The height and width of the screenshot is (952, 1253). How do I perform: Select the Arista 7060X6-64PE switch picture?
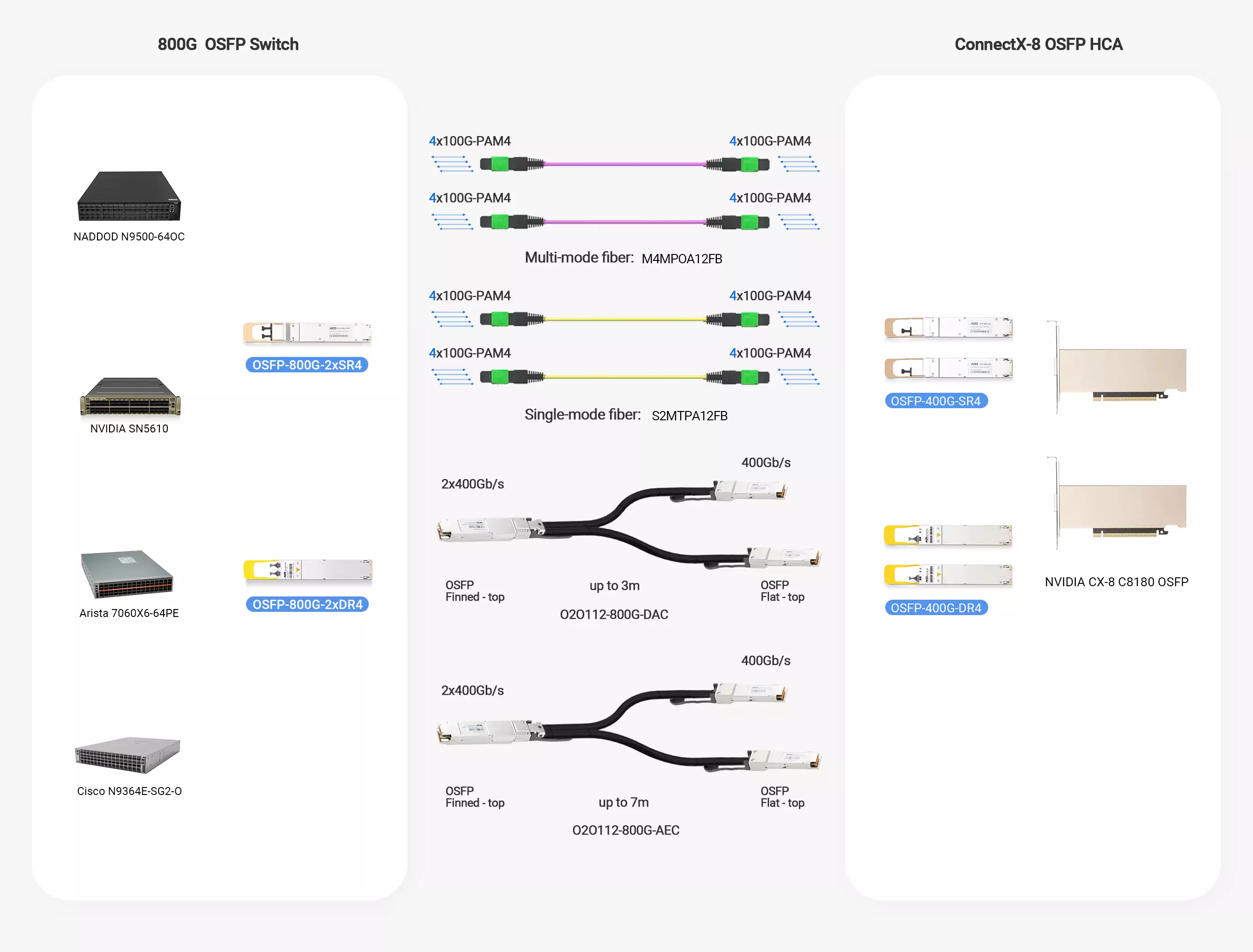(x=127, y=574)
